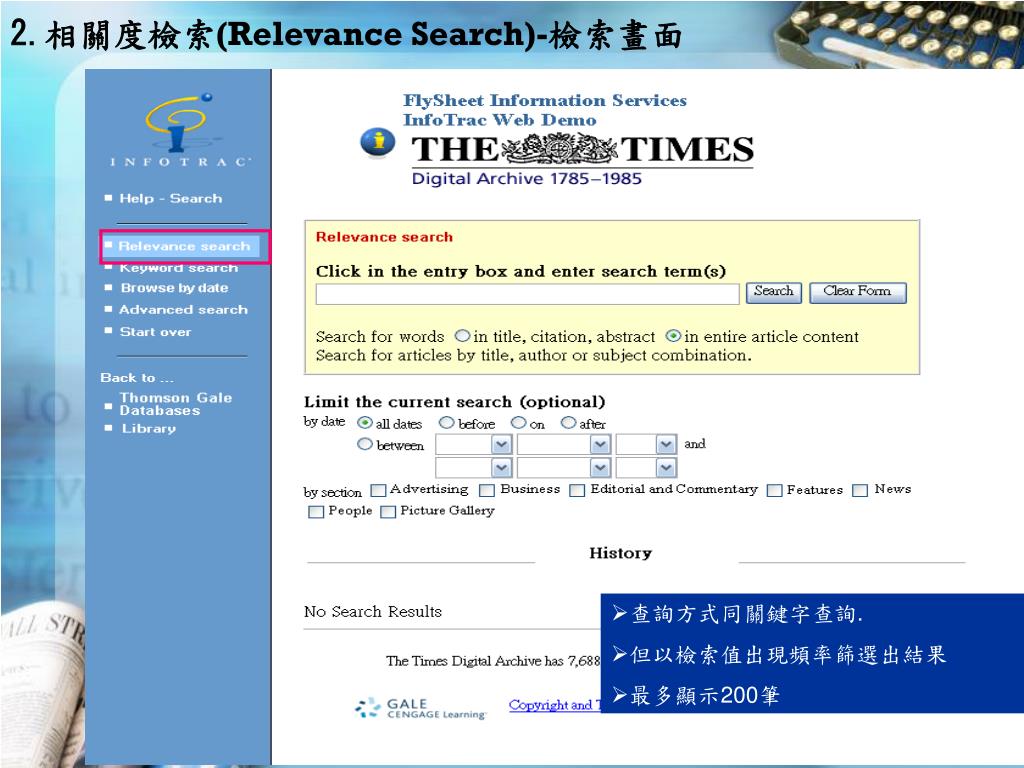This screenshot has height=768, width=1024.
Task: Enable the News section checkbox
Action: (860, 490)
